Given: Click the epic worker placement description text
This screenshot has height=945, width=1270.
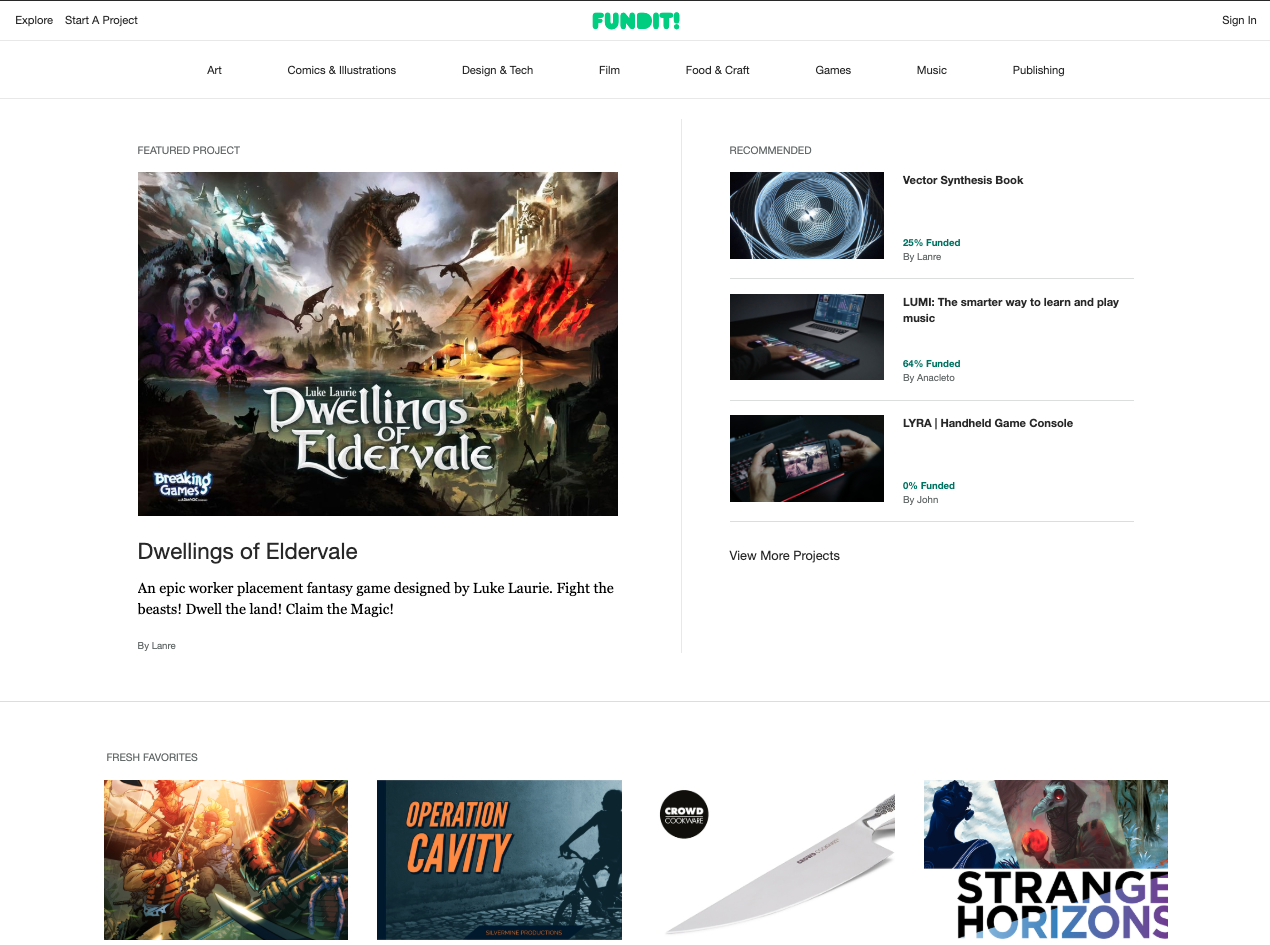Looking at the screenshot, I should pos(376,598).
